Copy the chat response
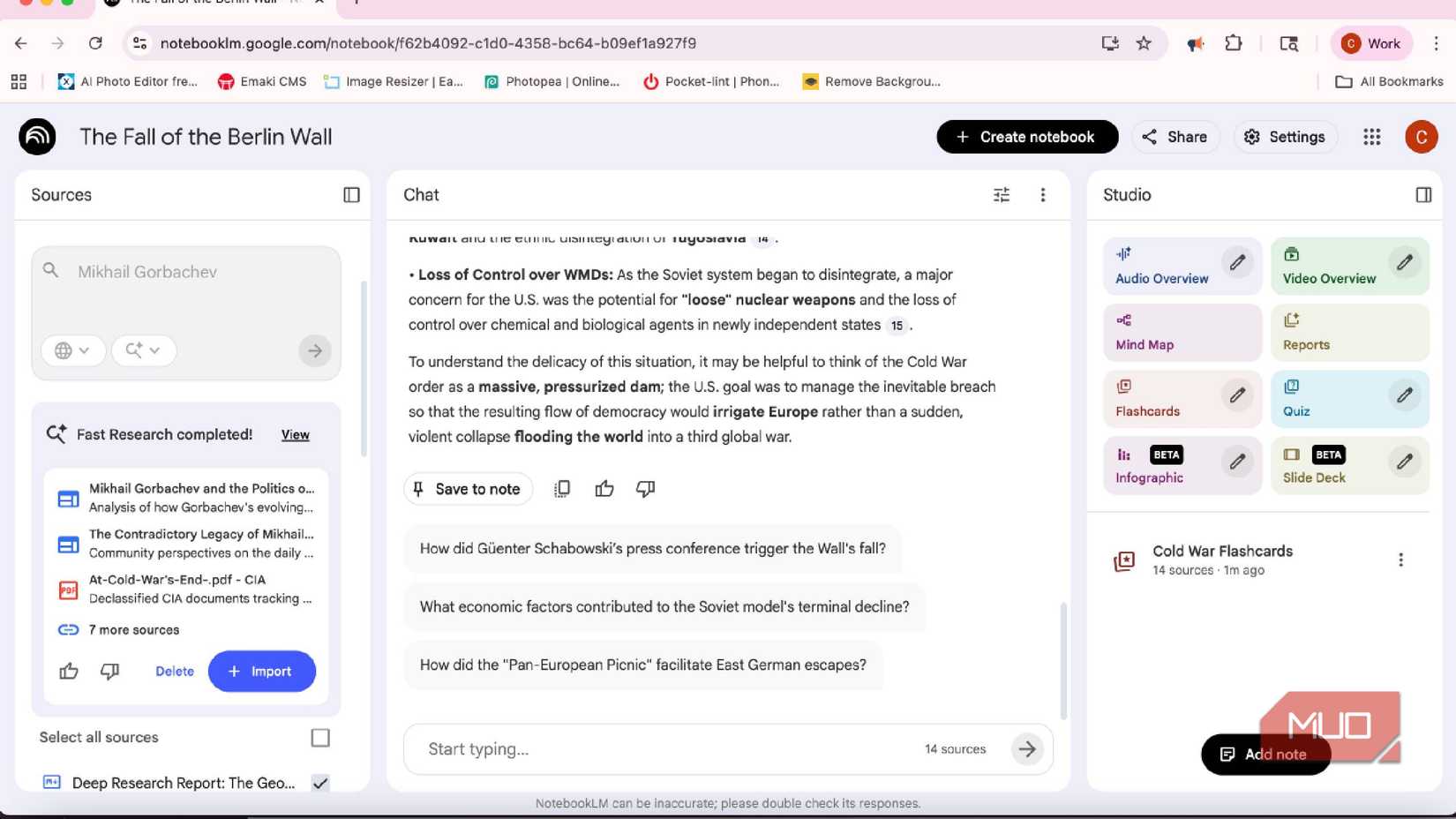This screenshot has height=819, width=1456. [562, 488]
